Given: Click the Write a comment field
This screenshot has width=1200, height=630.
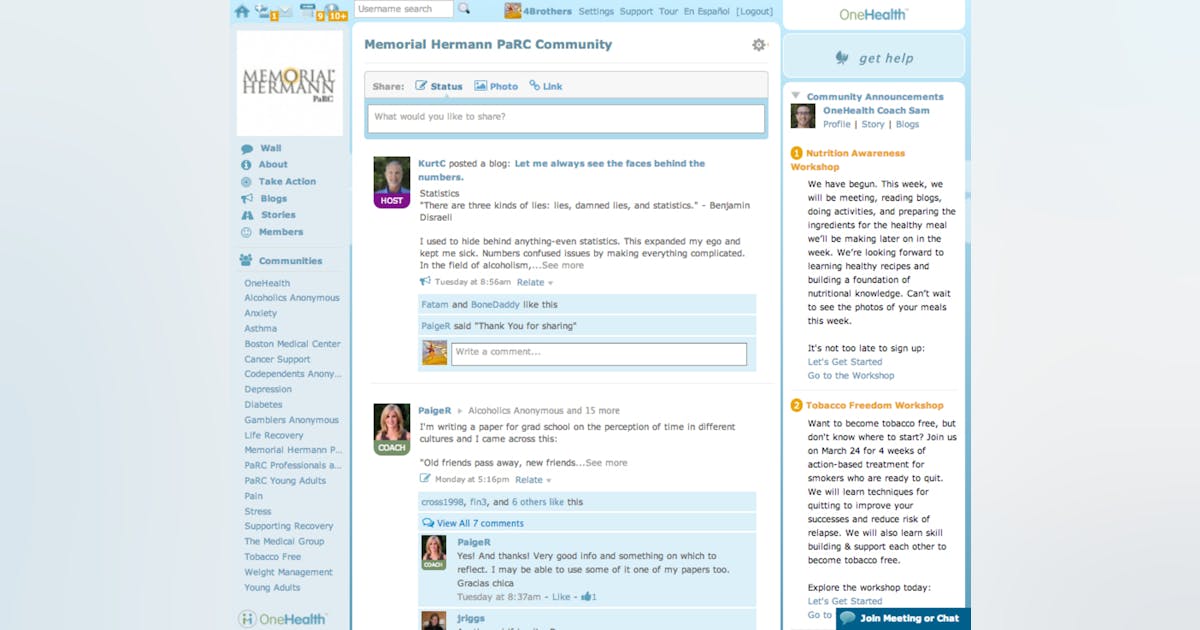Looking at the screenshot, I should [598, 353].
